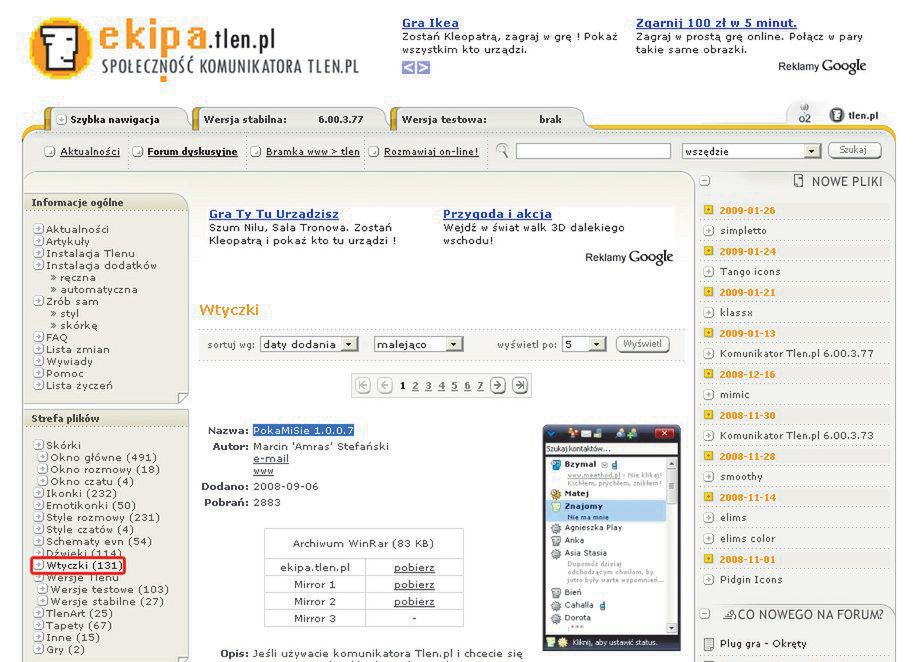Click the next ad arrow under Gra Ikea

pyautogui.click(x=423, y=68)
